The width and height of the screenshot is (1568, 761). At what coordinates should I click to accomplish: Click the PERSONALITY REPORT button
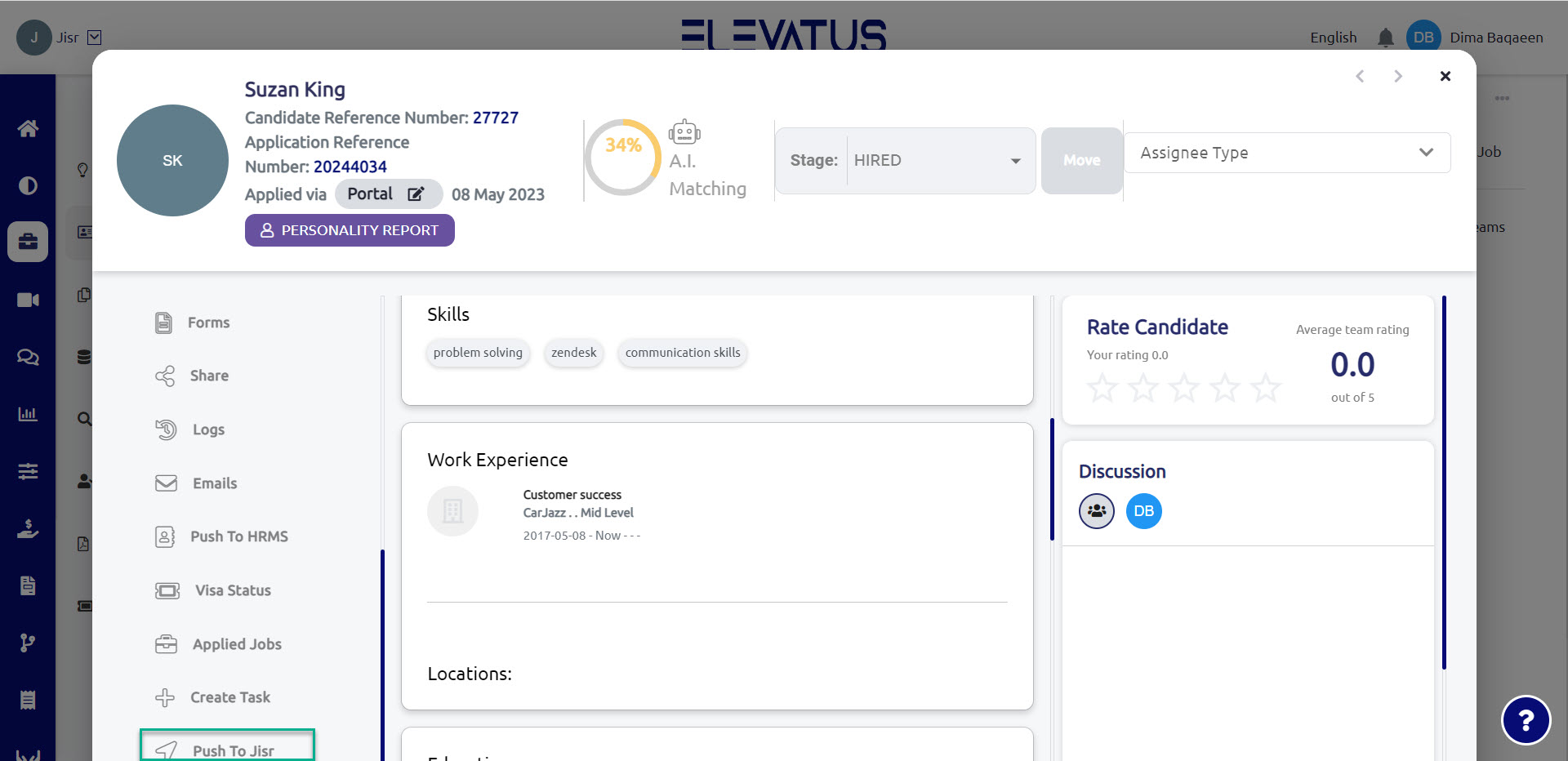click(350, 230)
